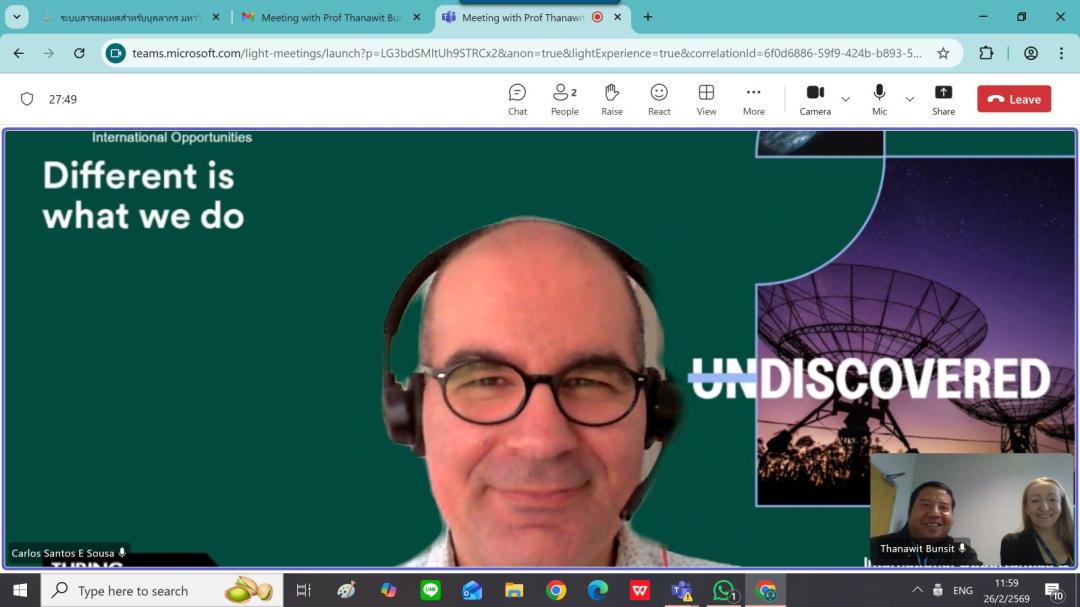Open the More actions menu
Image resolution: width=1080 pixels, height=607 pixels.
coord(753,99)
